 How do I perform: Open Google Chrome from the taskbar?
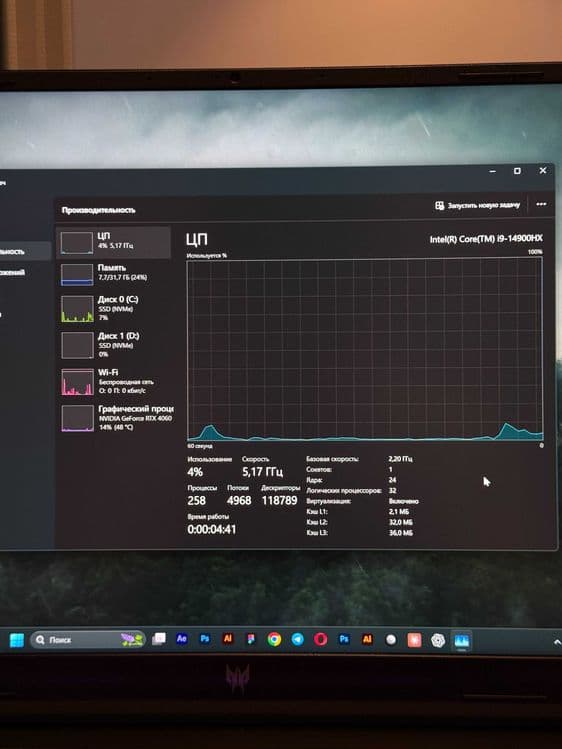coord(274,640)
